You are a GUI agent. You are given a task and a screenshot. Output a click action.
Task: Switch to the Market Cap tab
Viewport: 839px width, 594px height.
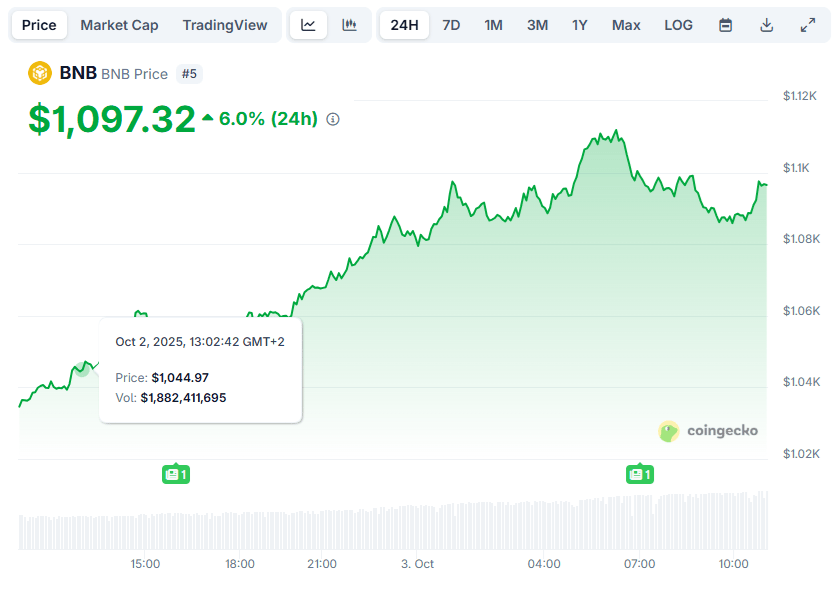pyautogui.click(x=119, y=24)
